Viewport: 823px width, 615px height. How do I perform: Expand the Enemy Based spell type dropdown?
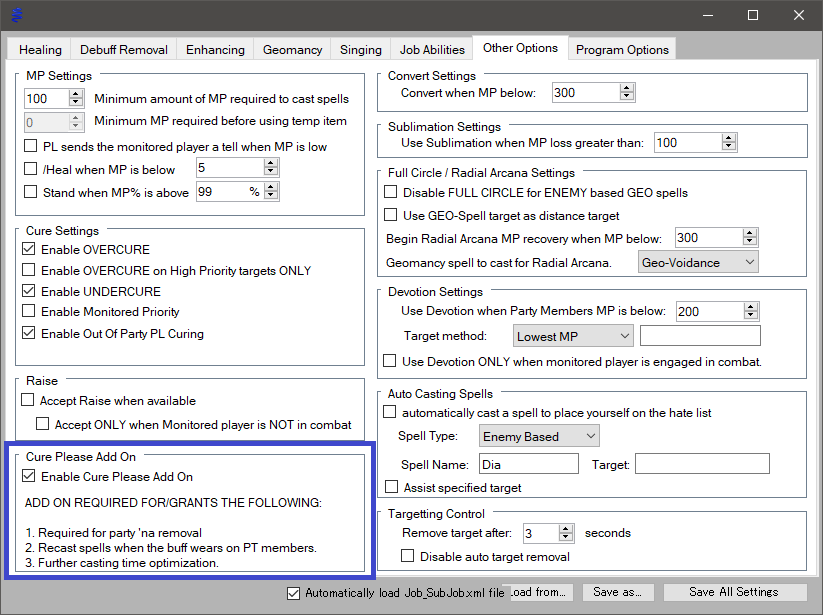pyautogui.click(x=539, y=436)
